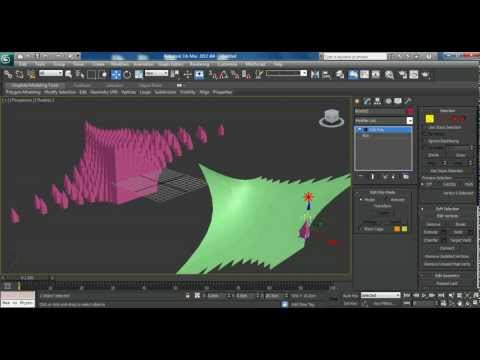
Task: Select the yellow Vertex sub-object level icon
Action: (x=430, y=118)
